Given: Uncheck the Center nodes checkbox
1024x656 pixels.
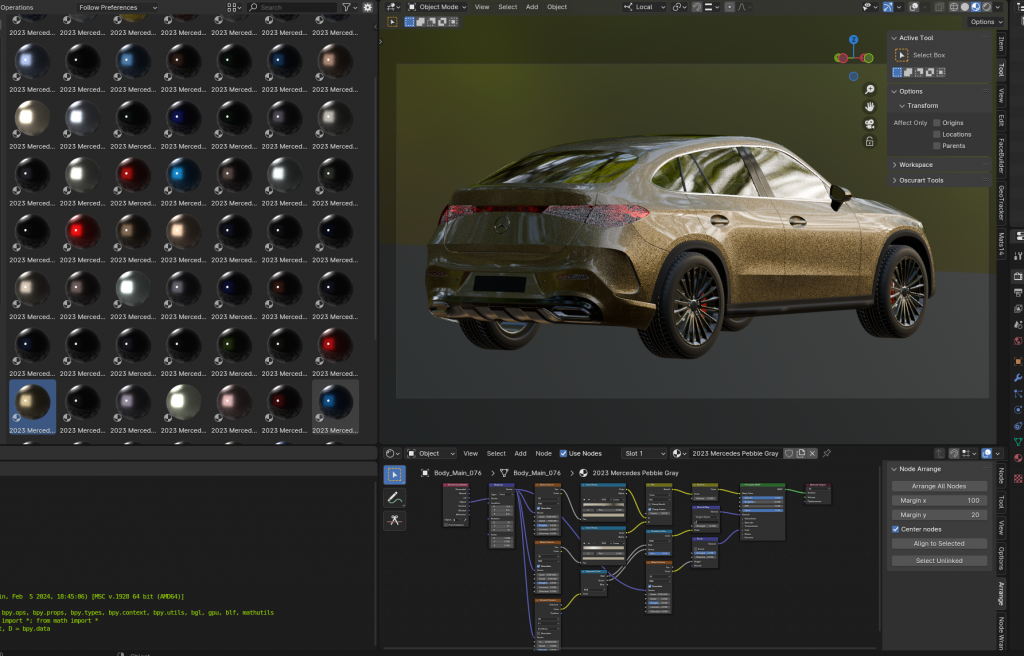Looking at the screenshot, I should pyautogui.click(x=895, y=529).
